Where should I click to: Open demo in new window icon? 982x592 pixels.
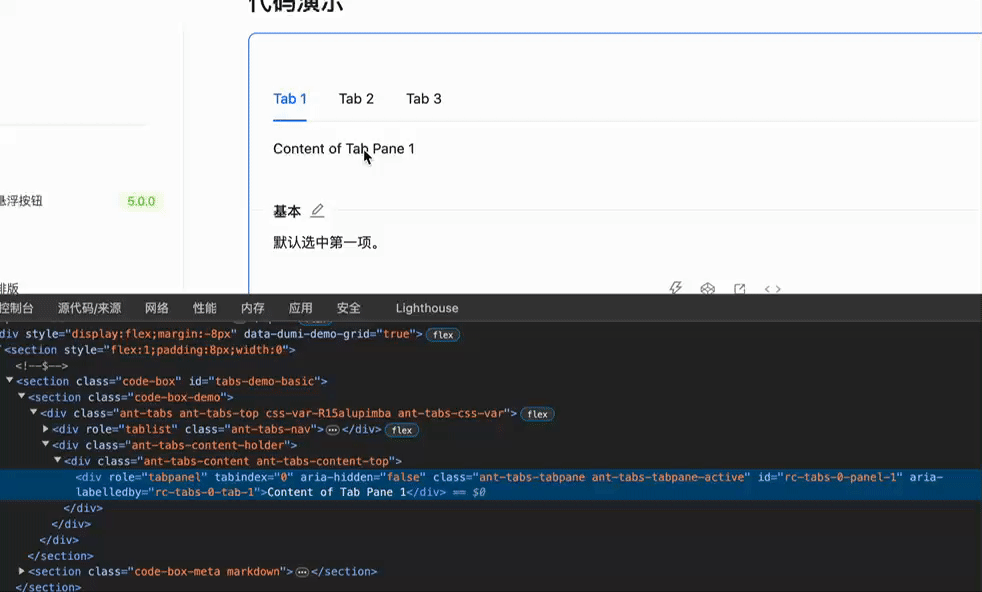pyautogui.click(x=740, y=288)
